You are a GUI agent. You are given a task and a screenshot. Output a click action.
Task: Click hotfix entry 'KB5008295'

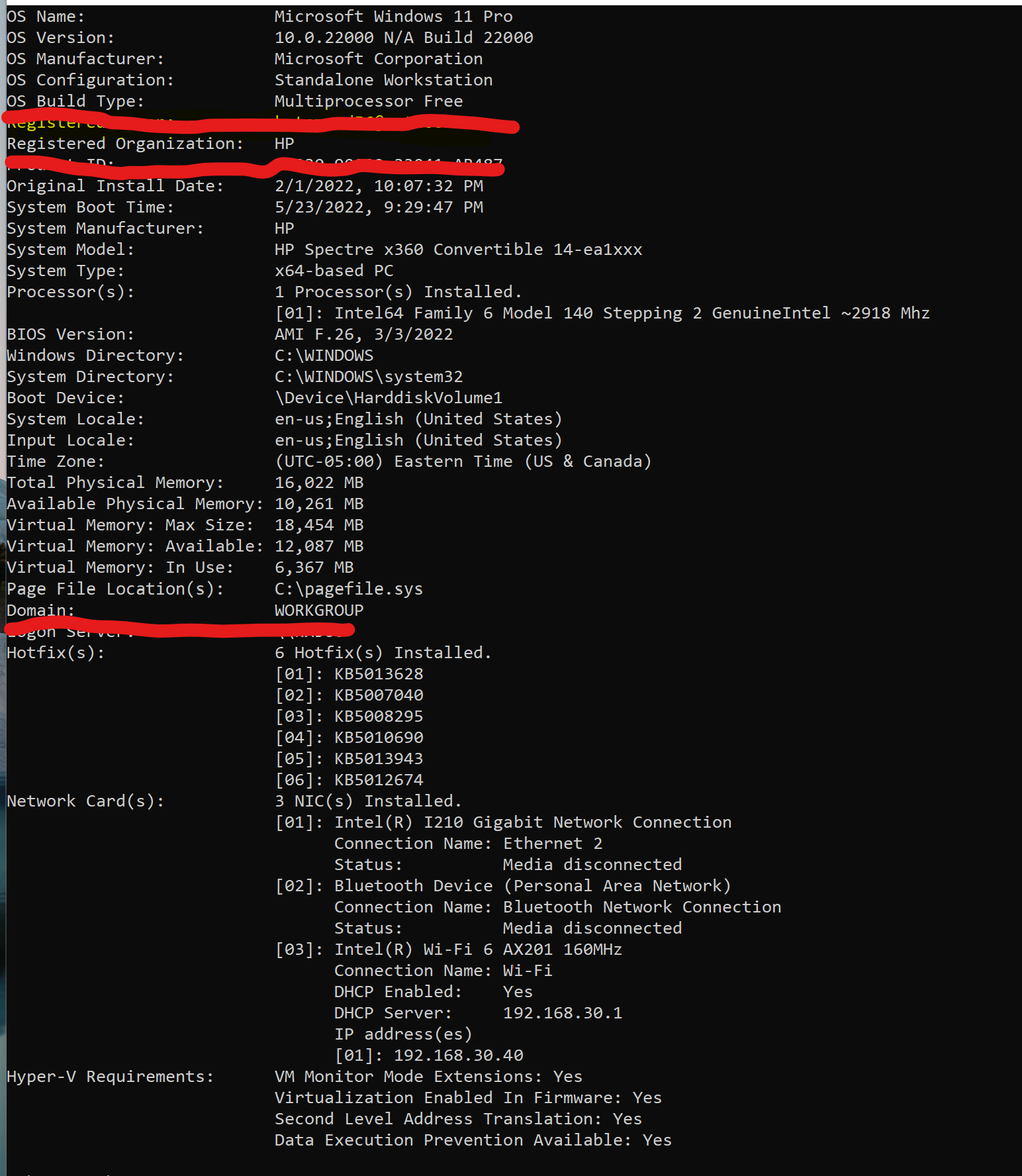pyautogui.click(x=379, y=716)
